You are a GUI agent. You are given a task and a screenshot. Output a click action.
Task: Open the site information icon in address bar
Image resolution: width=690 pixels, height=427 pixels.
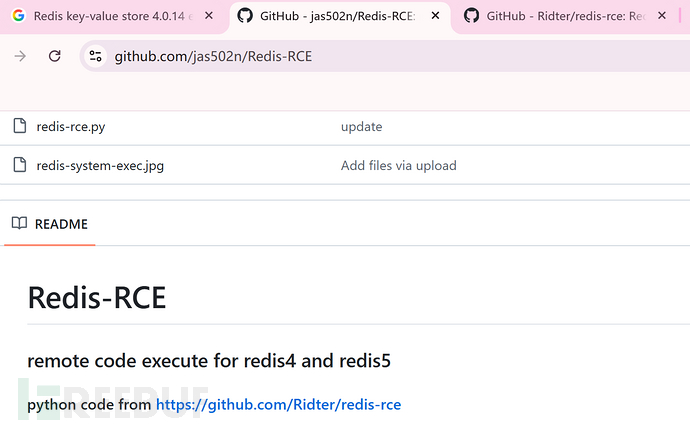coord(95,56)
